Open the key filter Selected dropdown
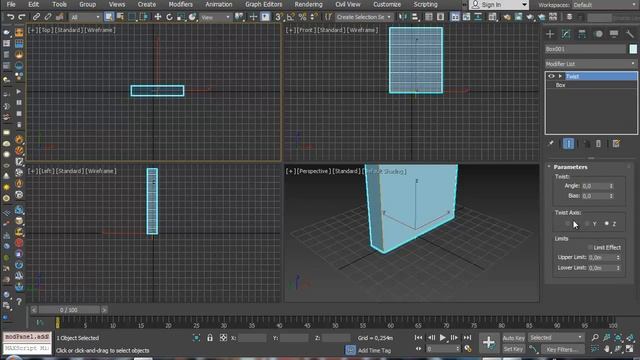Screen dimensions: 640x360 (x=556, y=338)
